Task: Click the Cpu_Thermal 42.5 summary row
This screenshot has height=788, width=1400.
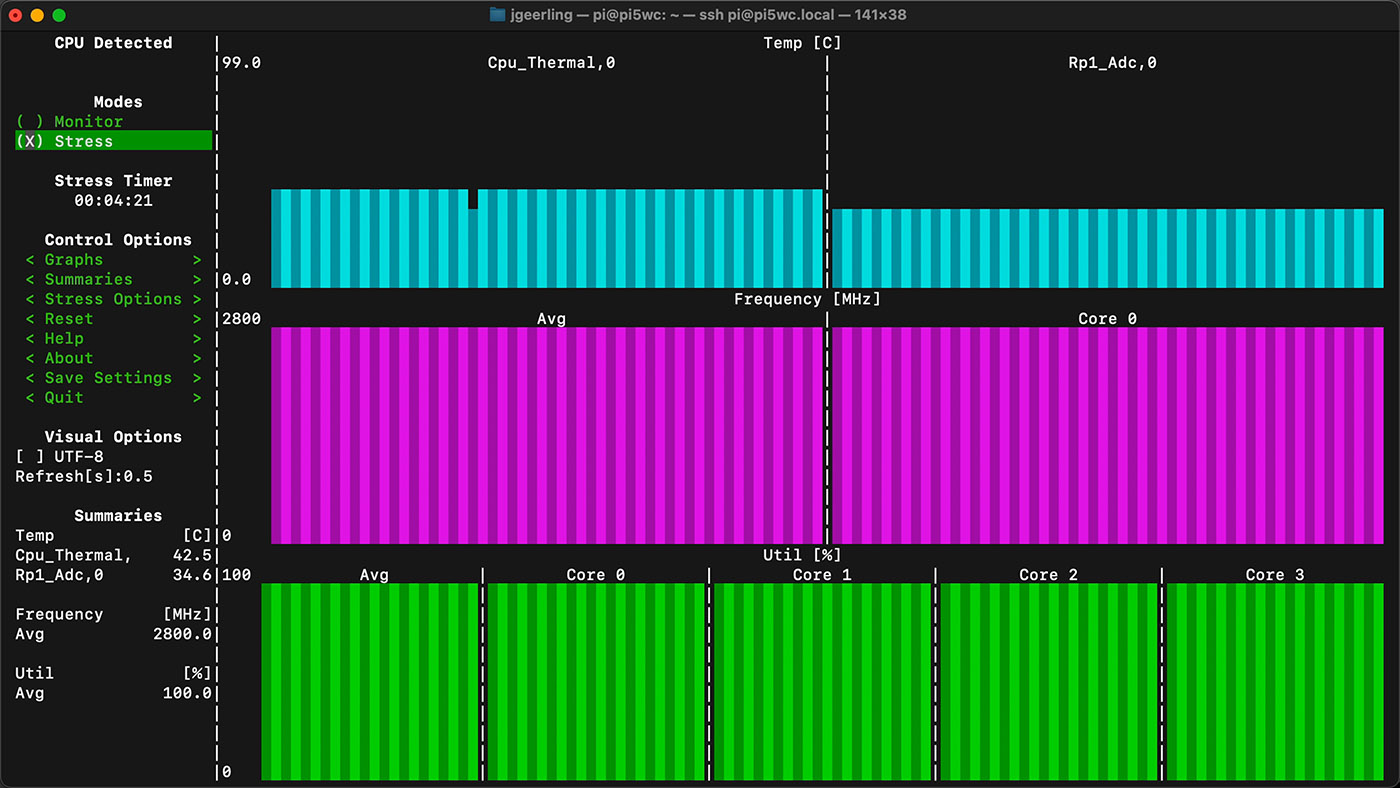Action: 113,556
